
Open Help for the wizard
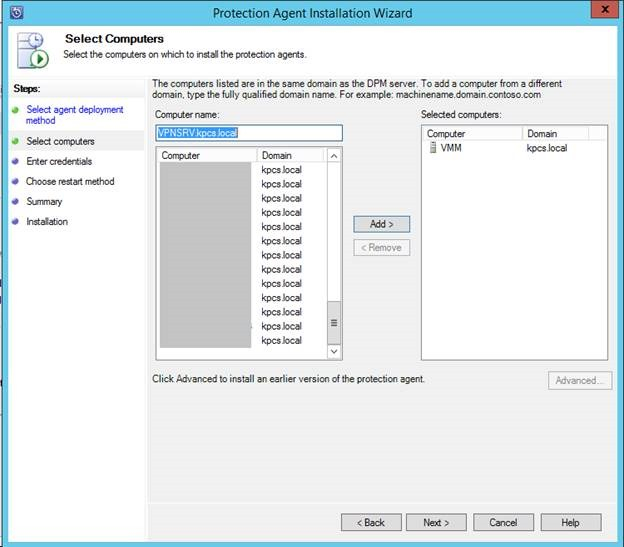click(570, 522)
